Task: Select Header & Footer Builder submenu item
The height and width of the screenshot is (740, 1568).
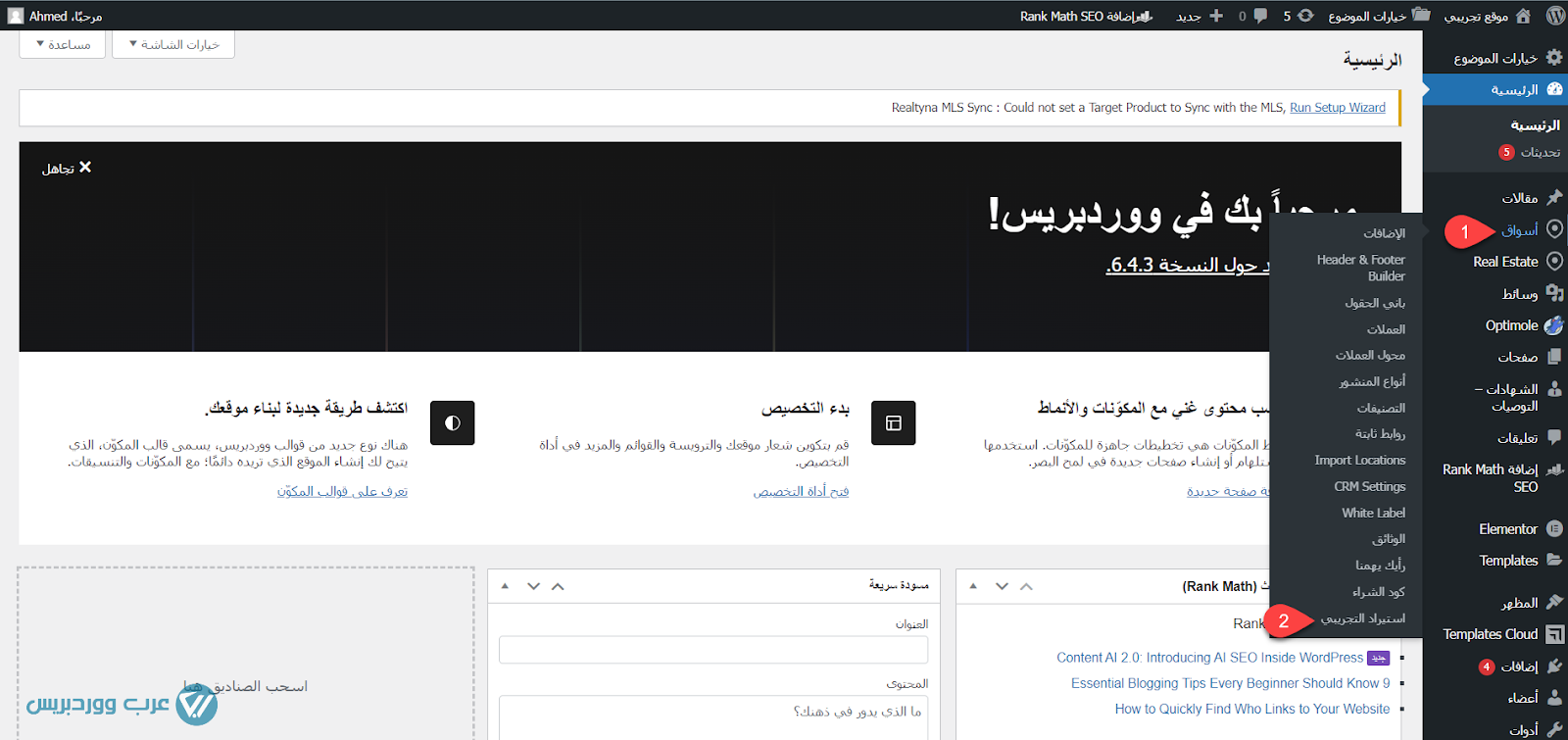Action: [x=1360, y=268]
